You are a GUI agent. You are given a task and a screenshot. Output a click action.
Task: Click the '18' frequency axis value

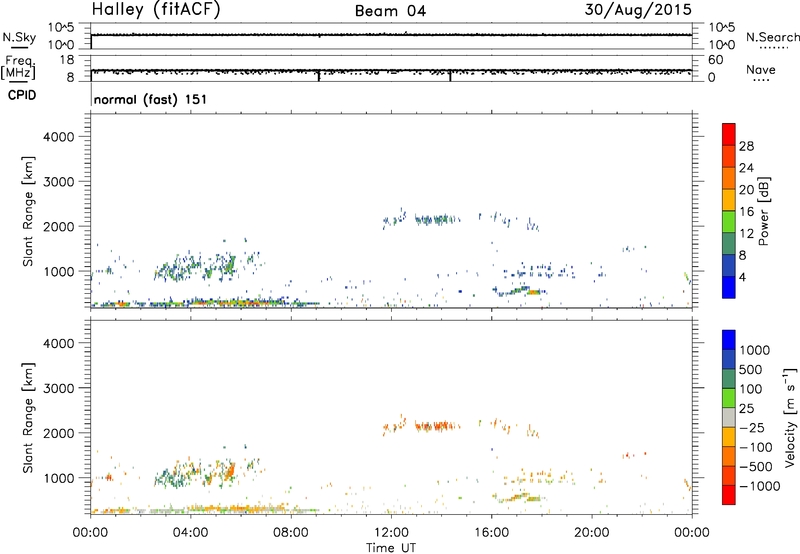pos(66,60)
